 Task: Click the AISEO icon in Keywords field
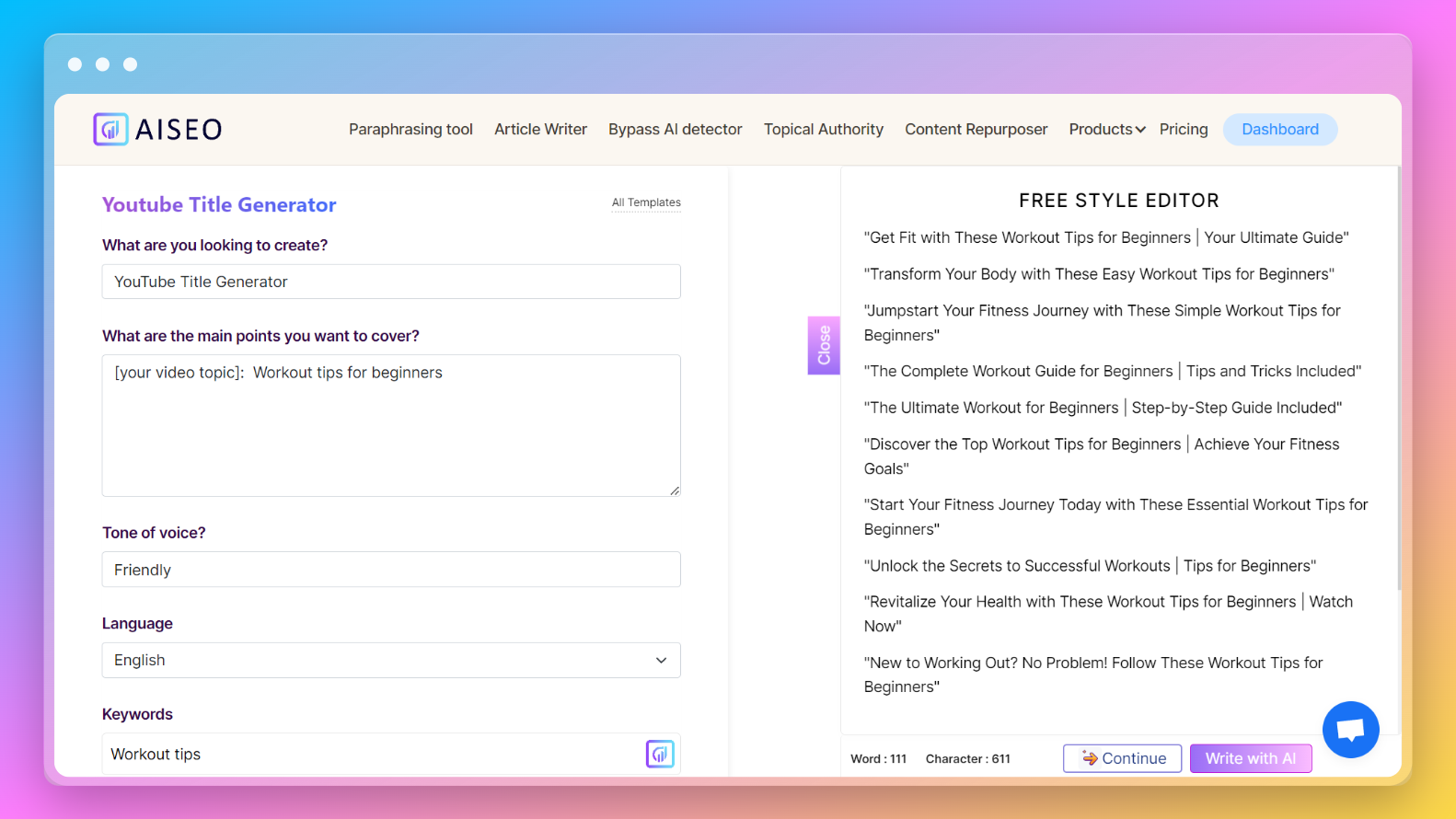[660, 754]
